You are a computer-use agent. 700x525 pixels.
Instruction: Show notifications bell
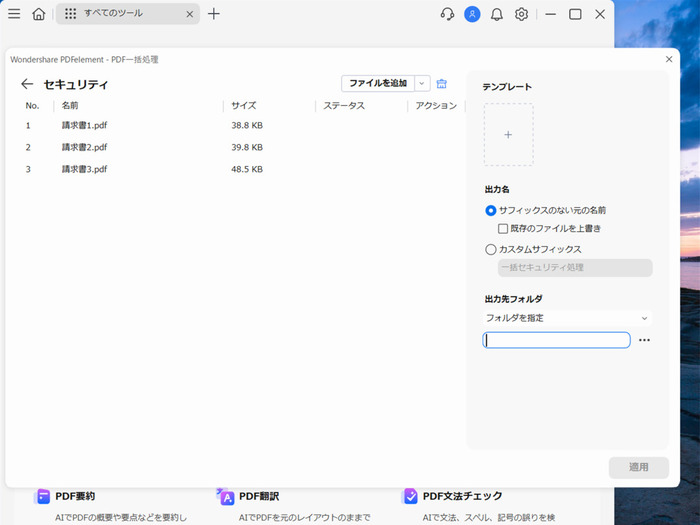[497, 14]
